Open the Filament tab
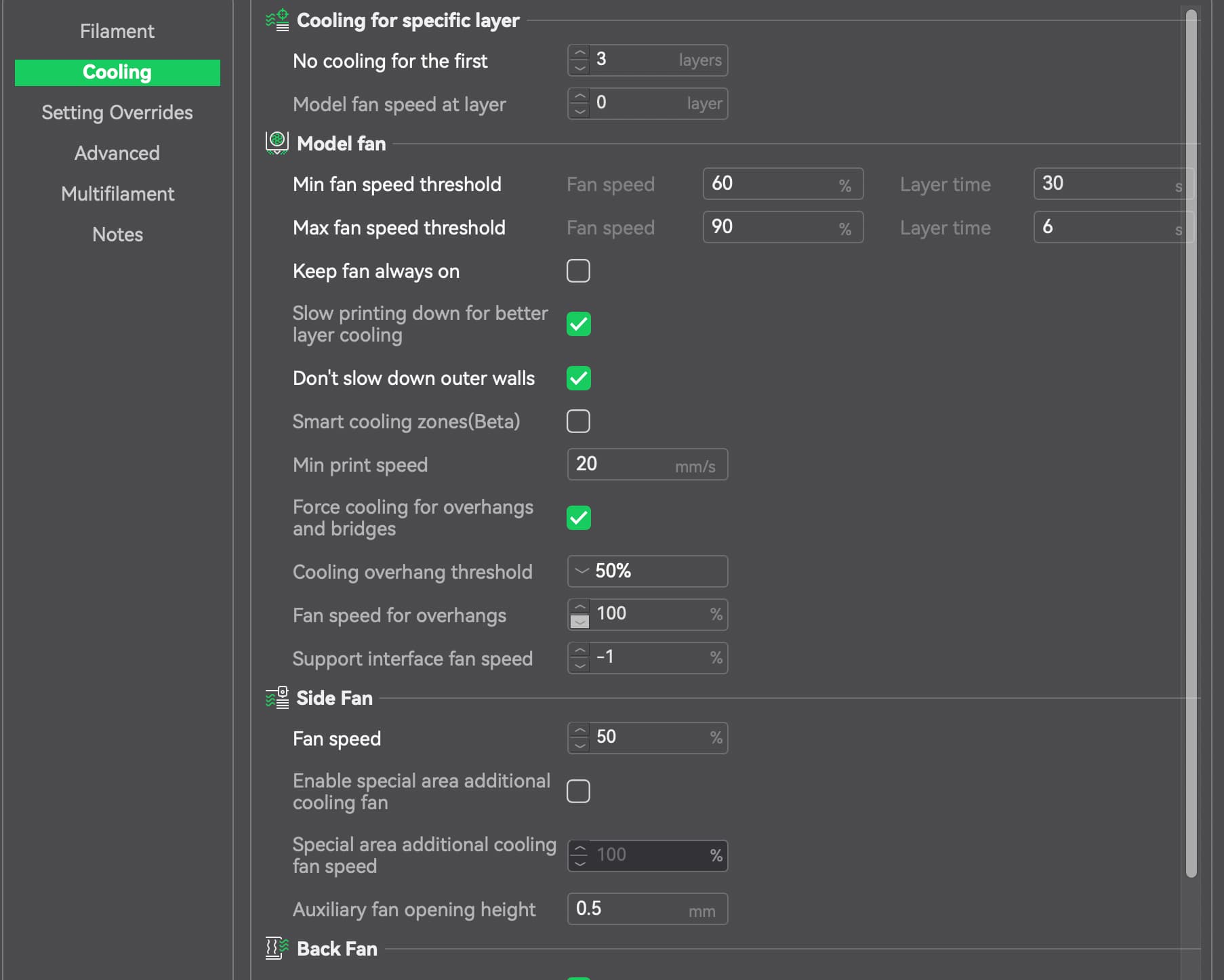1224x980 pixels. coord(117,31)
